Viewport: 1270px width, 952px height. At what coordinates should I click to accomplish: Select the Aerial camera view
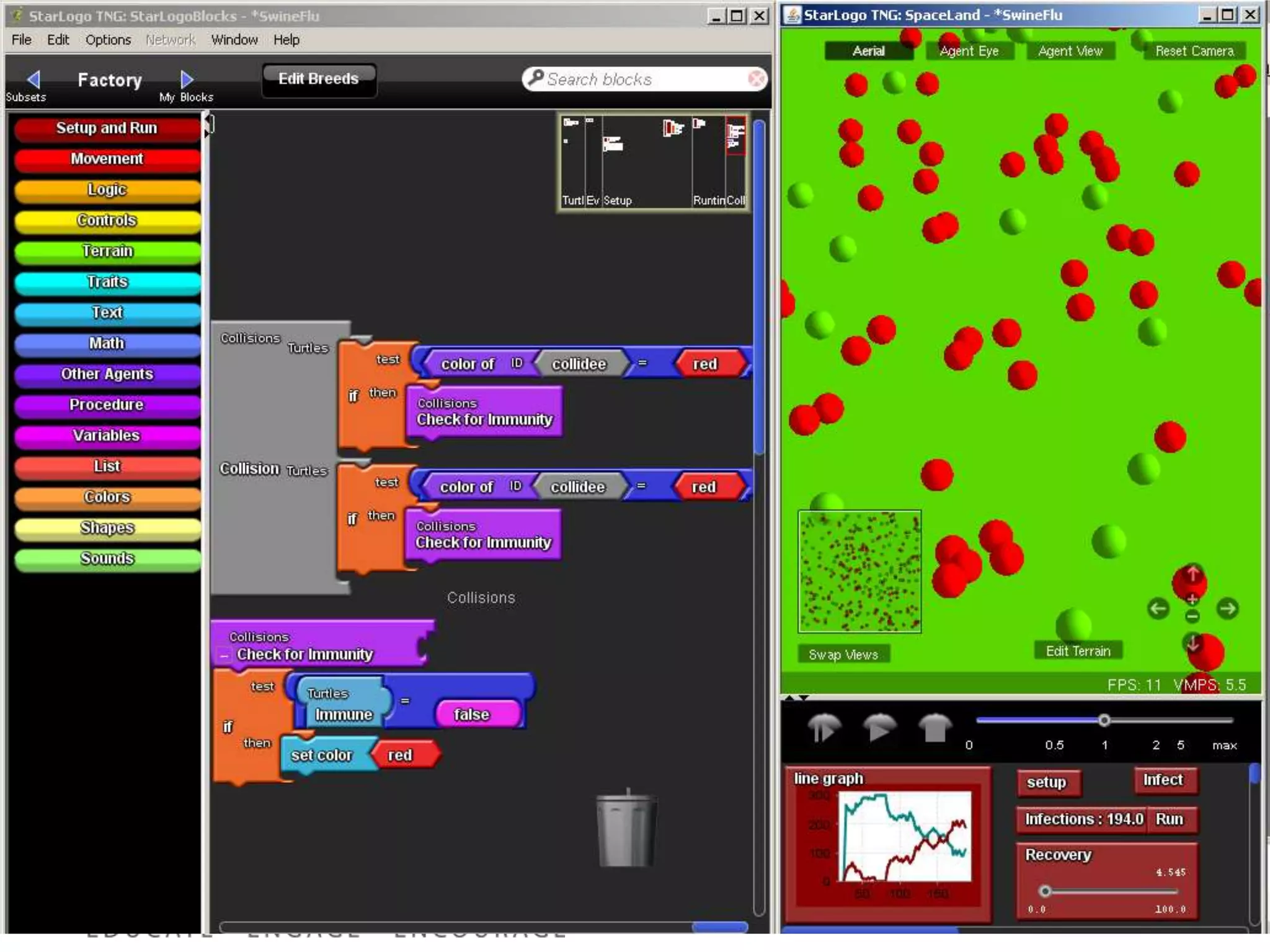click(x=868, y=51)
